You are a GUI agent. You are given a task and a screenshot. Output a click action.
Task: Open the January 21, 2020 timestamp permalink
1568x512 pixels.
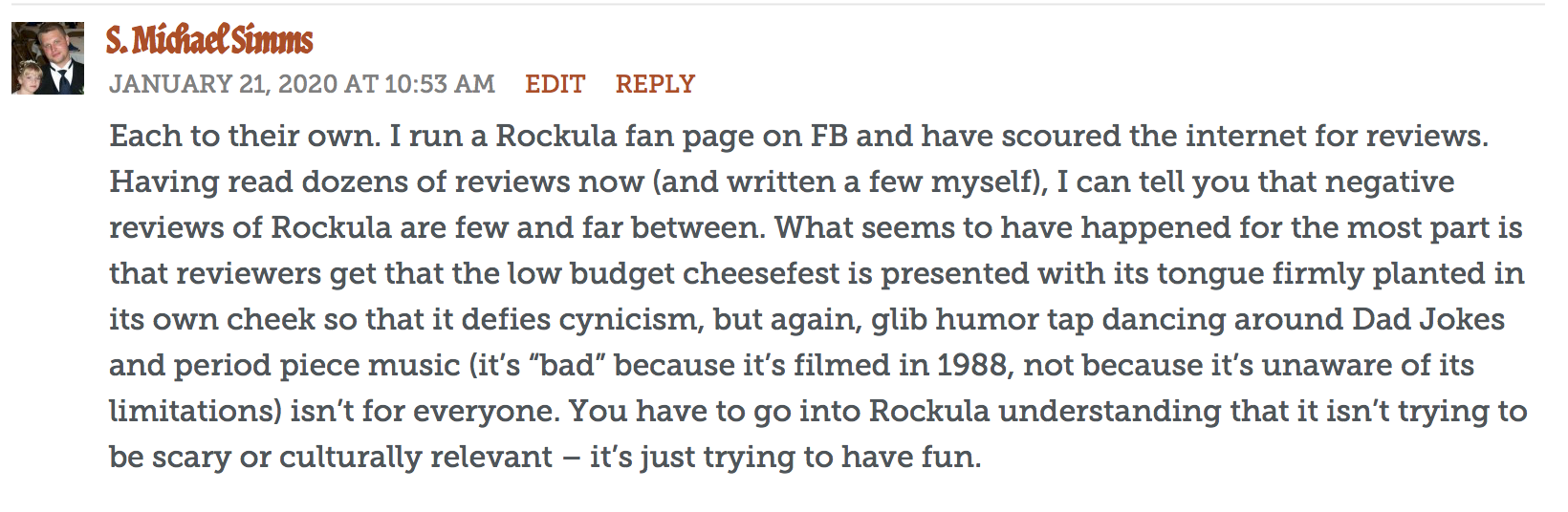pos(302,84)
